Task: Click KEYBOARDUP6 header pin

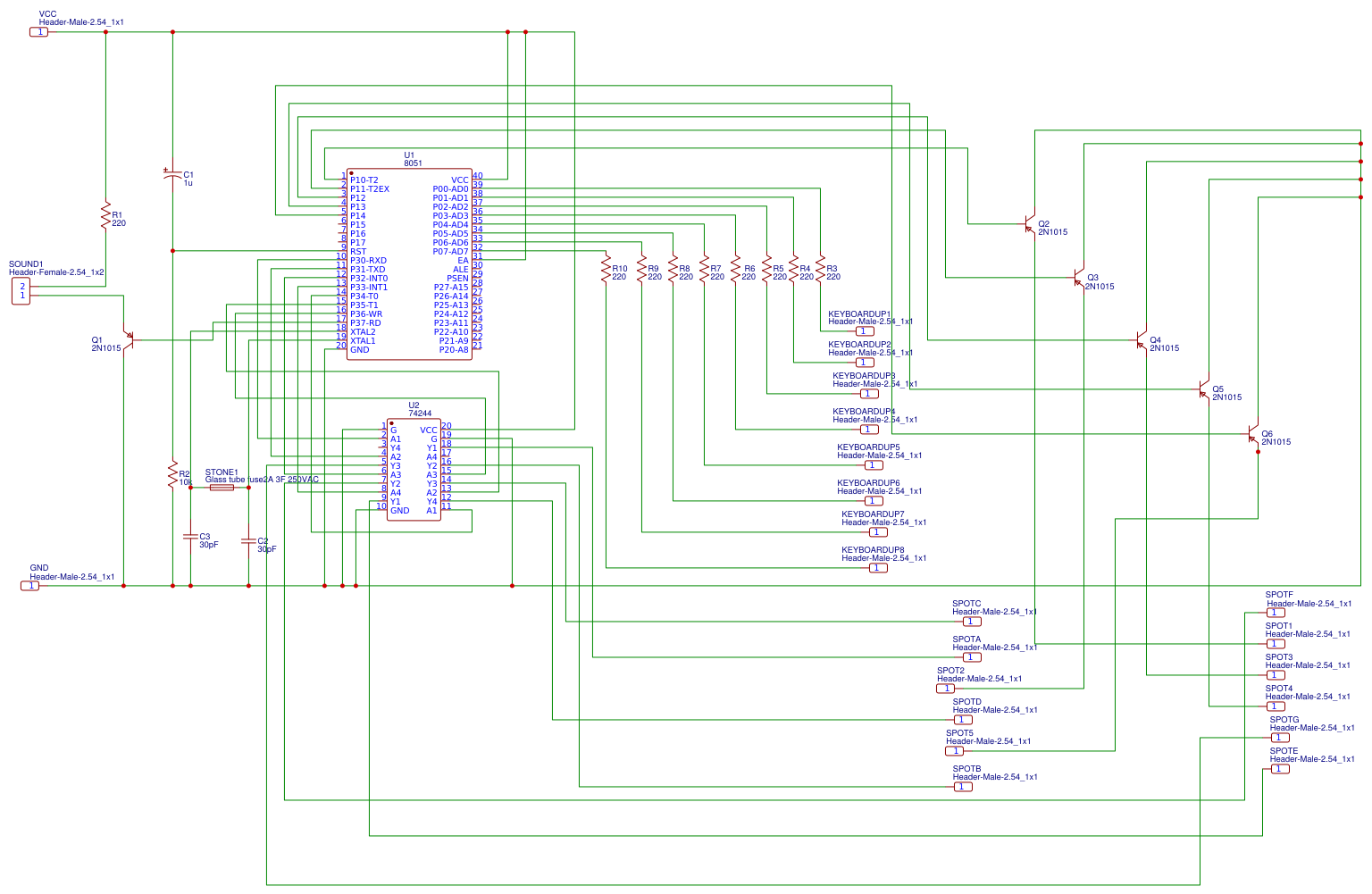Action: pyautogui.click(x=874, y=501)
